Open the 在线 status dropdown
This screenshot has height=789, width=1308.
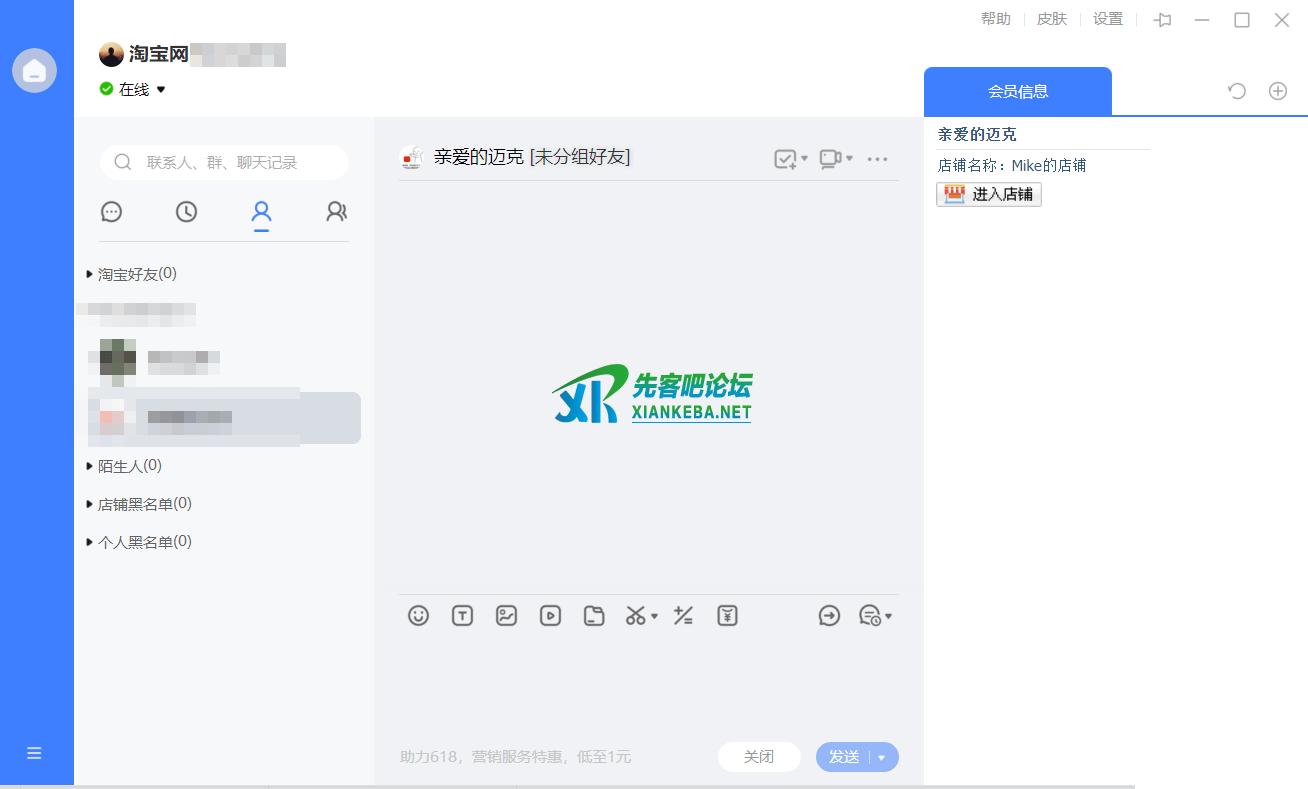(160, 90)
